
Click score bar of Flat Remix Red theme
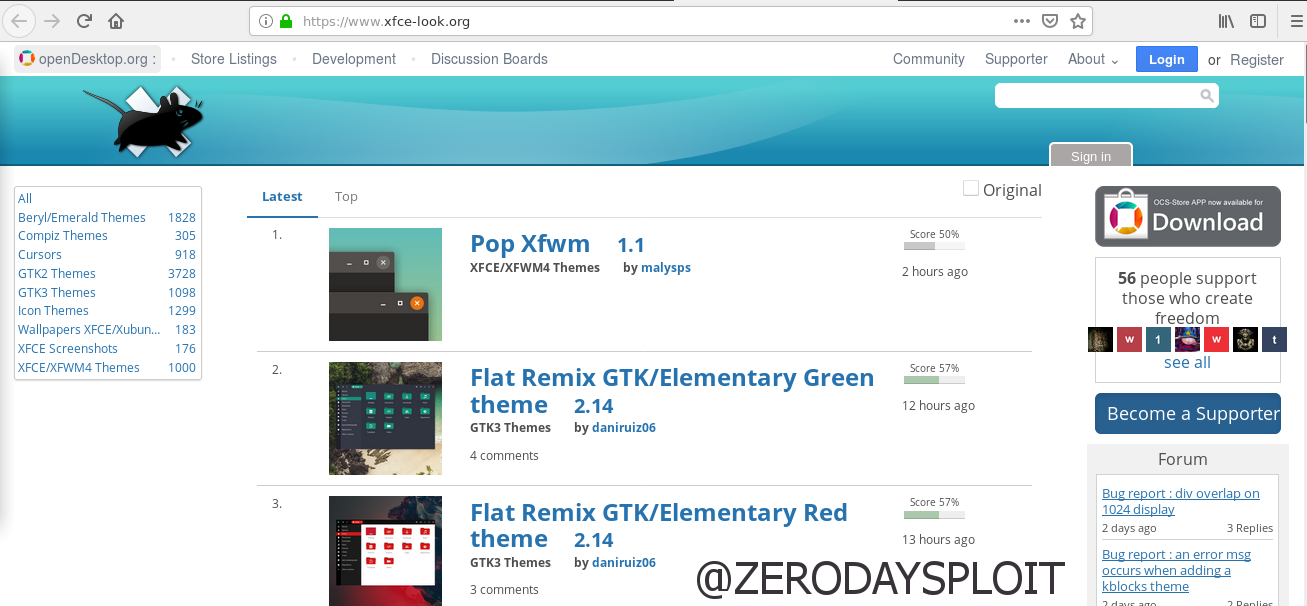pos(934,514)
